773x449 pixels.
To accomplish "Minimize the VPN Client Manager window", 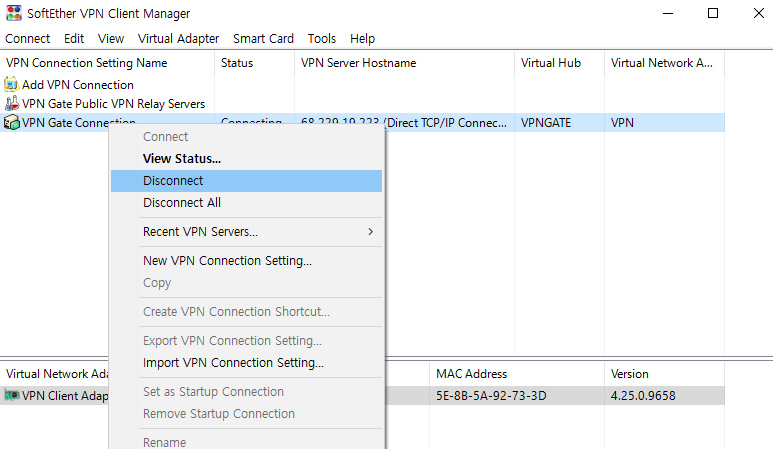I will 668,13.
